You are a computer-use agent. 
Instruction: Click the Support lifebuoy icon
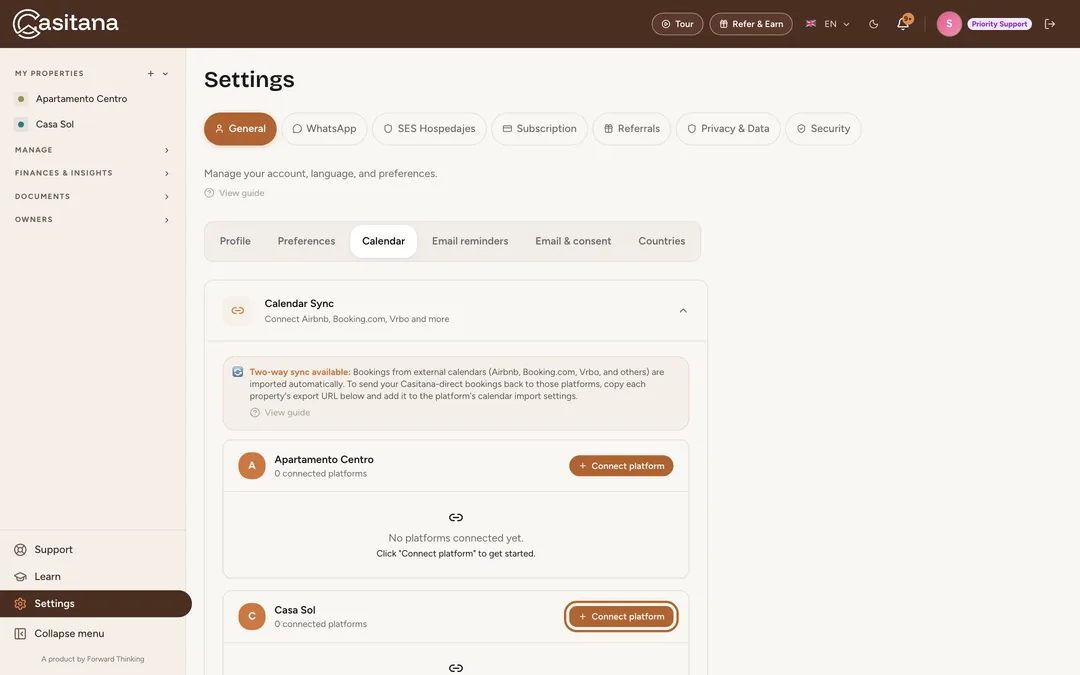click(x=21, y=550)
